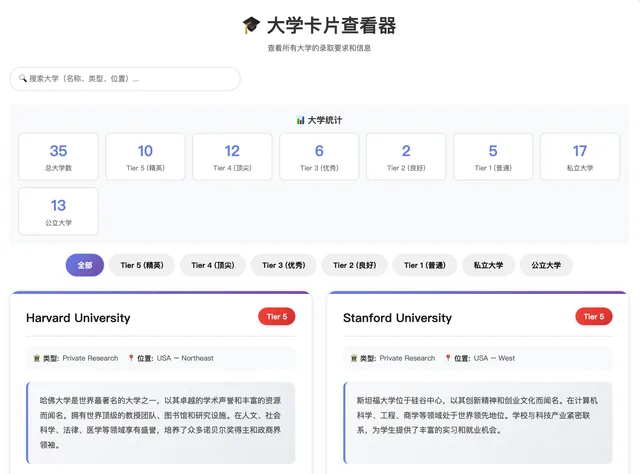Click the 17 私立大学 stat card

pyautogui.click(x=580, y=157)
